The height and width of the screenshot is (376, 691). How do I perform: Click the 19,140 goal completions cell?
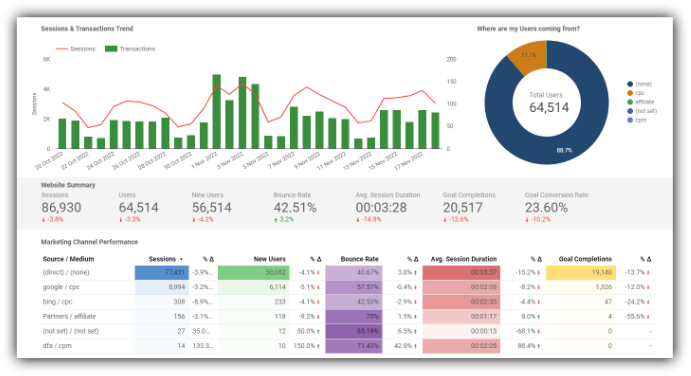[581, 272]
